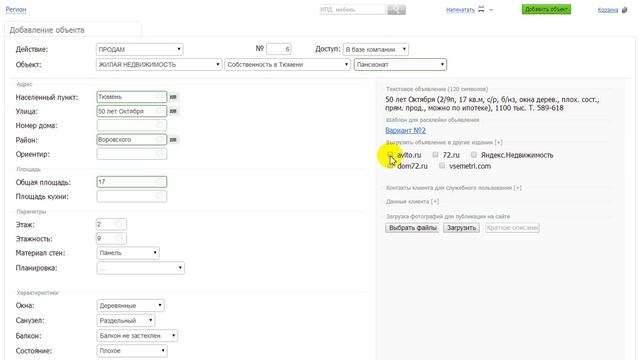
Task: Click Населенный пункт field containing Тюмень
Action: pos(131,97)
